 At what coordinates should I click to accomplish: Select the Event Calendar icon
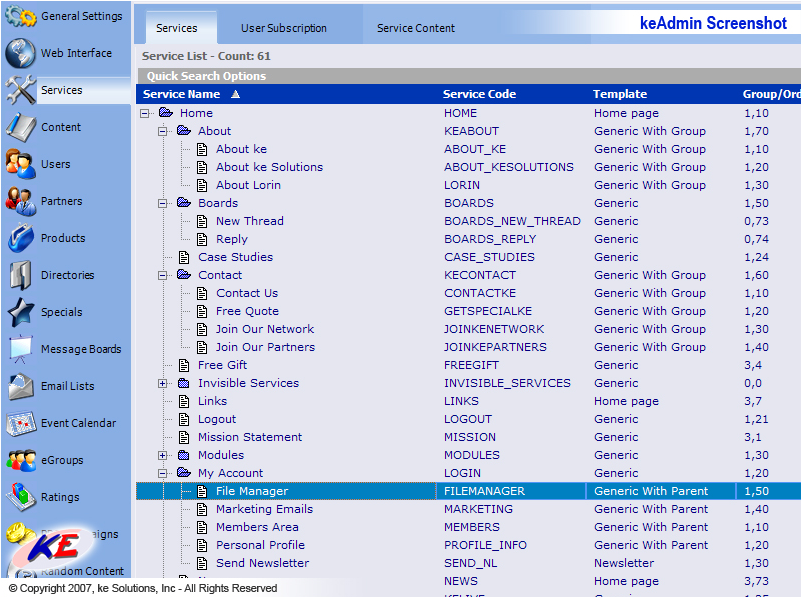21,424
